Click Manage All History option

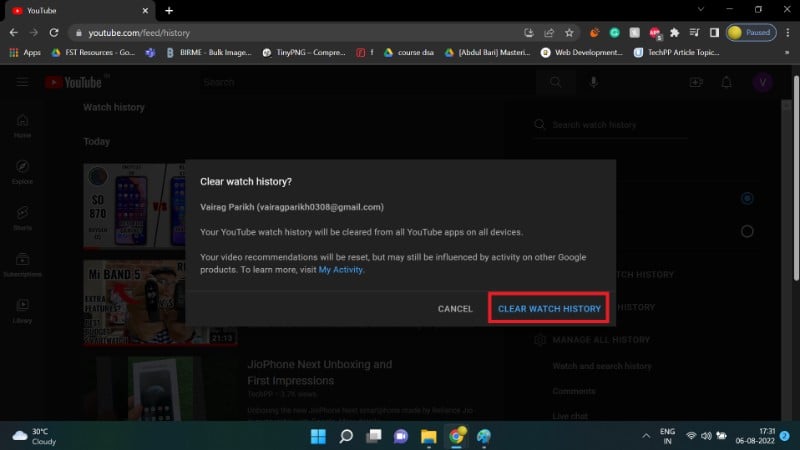593,340
